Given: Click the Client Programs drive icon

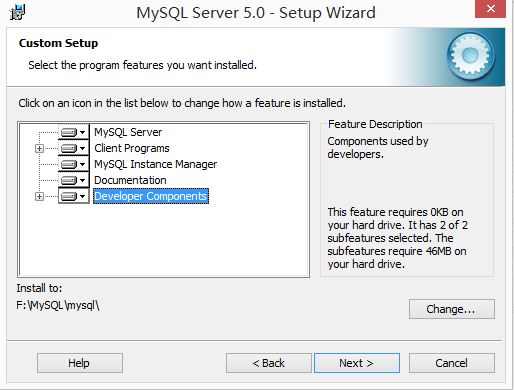Looking at the screenshot, I should 69,148.
